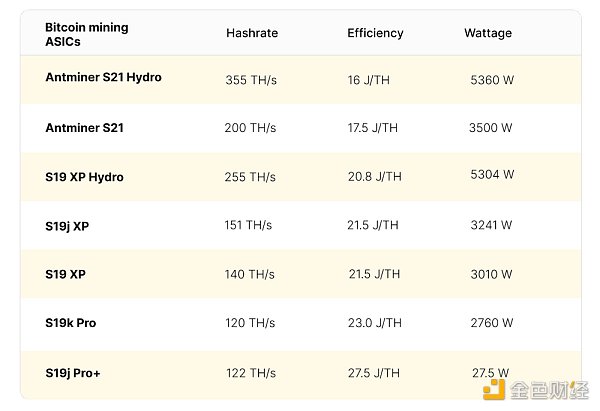600x411 pixels.
Task: Select the S19j Pro+ row name
Action: click(x=73, y=371)
